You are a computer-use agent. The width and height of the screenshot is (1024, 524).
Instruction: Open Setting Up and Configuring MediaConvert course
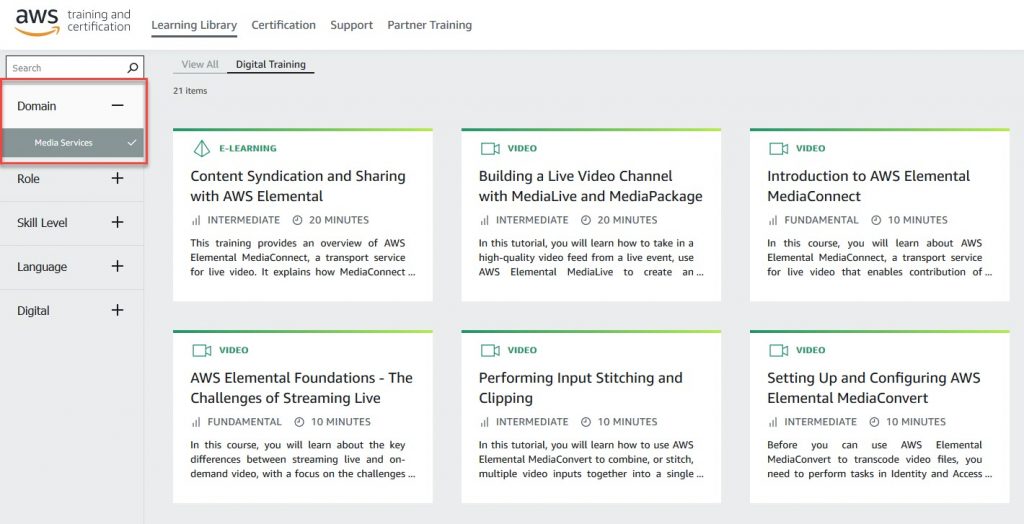point(874,388)
